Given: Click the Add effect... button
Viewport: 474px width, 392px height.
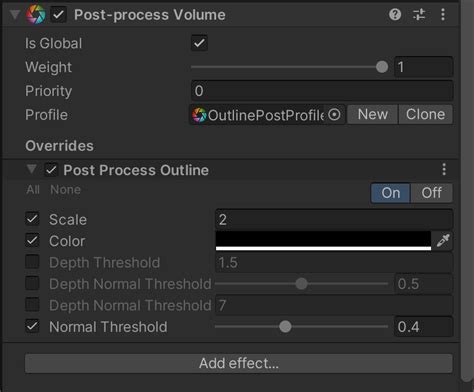Looking at the screenshot, I should click(239, 363).
